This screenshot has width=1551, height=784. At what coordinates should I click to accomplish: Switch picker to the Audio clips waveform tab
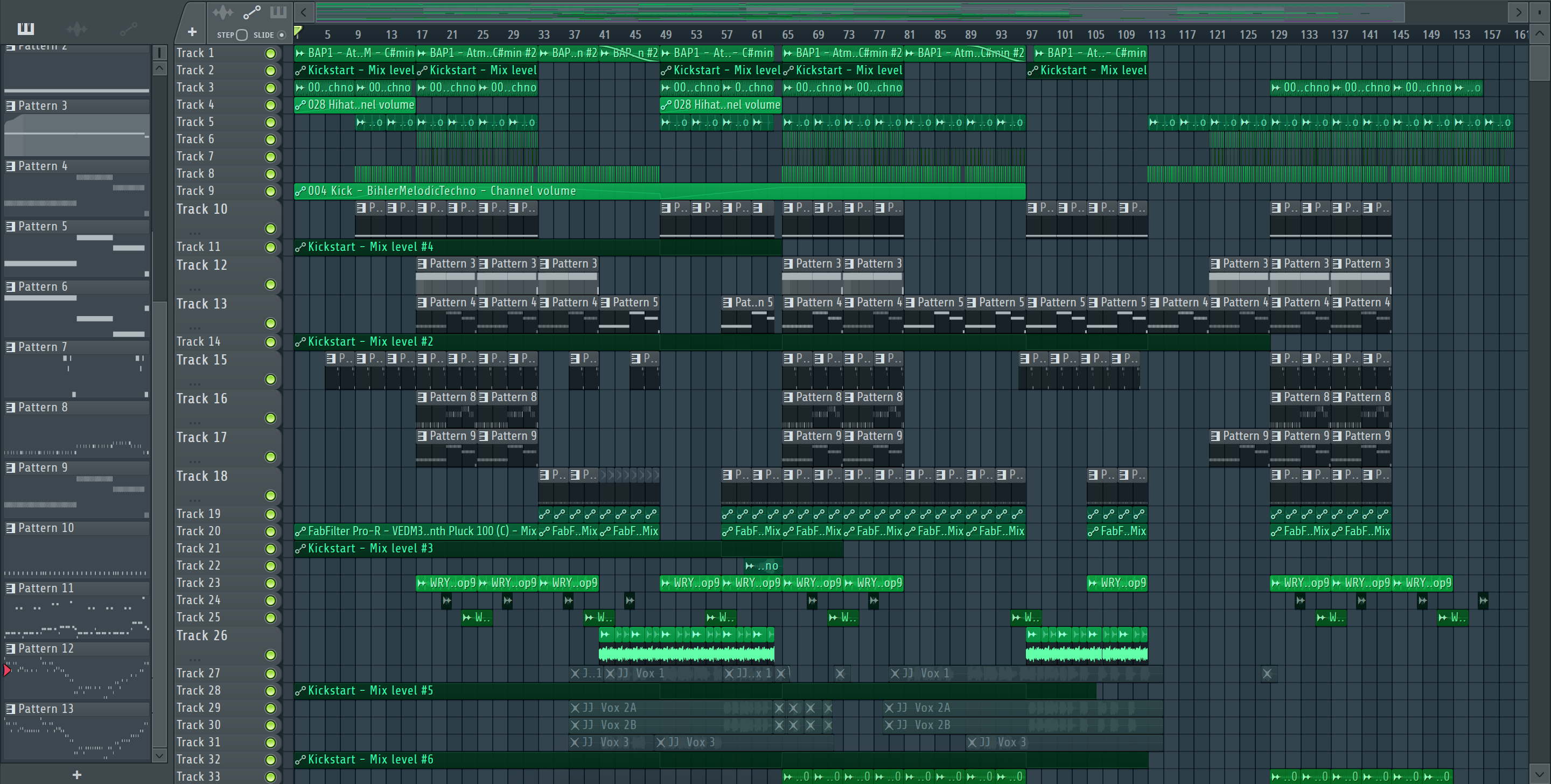[x=77, y=29]
